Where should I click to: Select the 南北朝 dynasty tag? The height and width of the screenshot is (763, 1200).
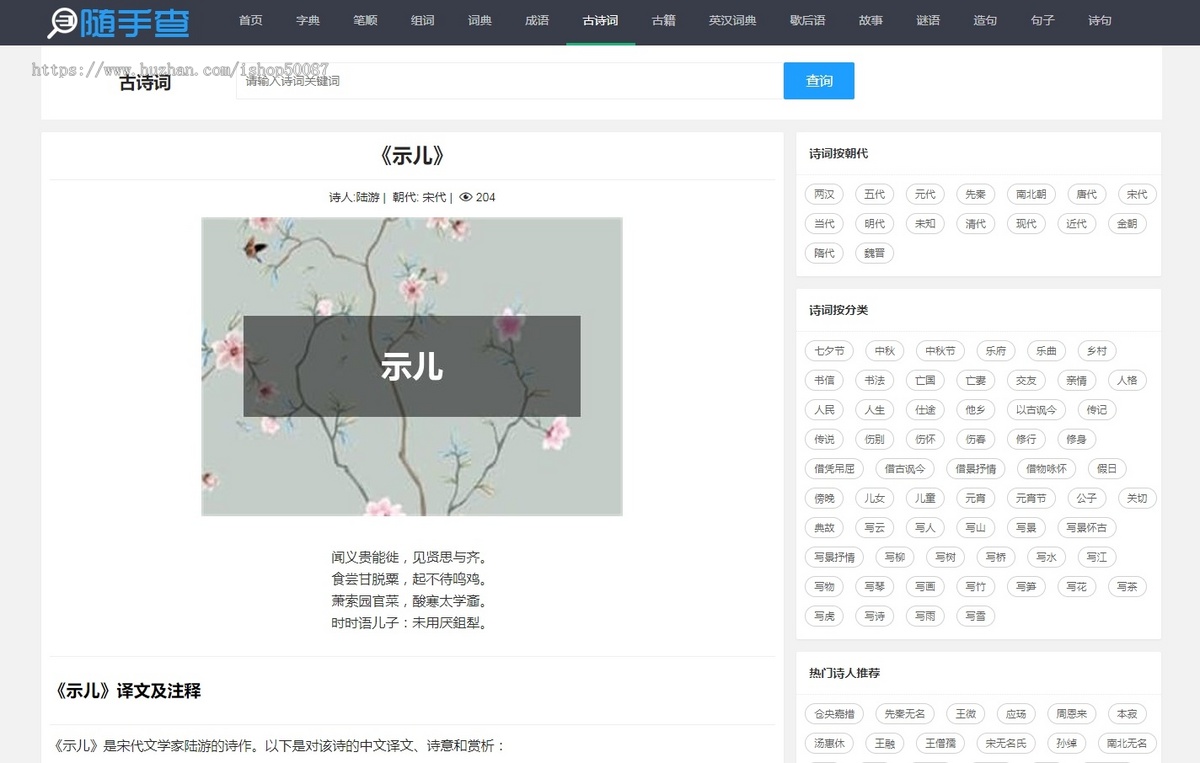[x=1031, y=194]
